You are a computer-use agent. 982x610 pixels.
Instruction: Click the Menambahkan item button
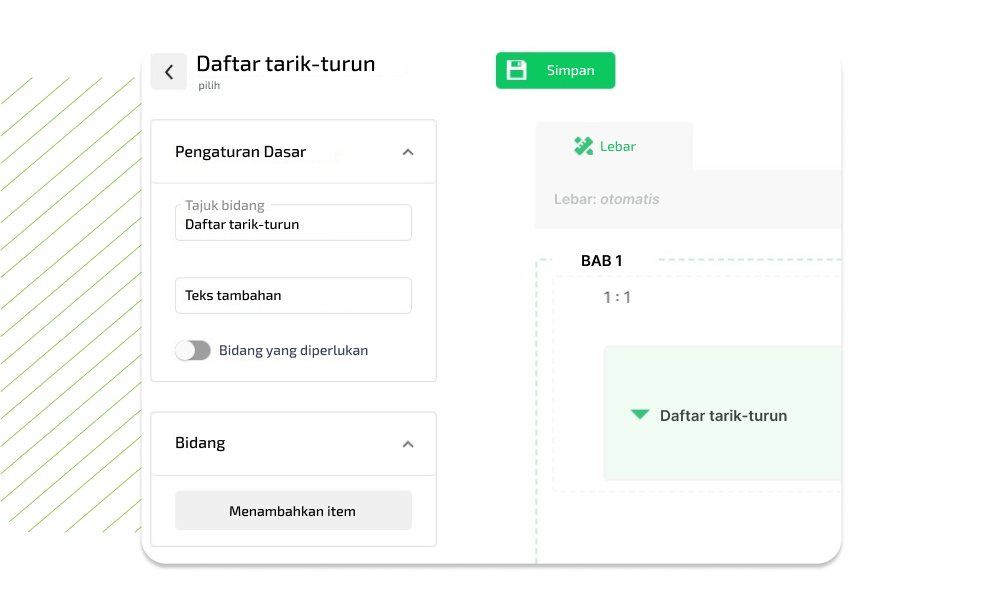tap(293, 510)
